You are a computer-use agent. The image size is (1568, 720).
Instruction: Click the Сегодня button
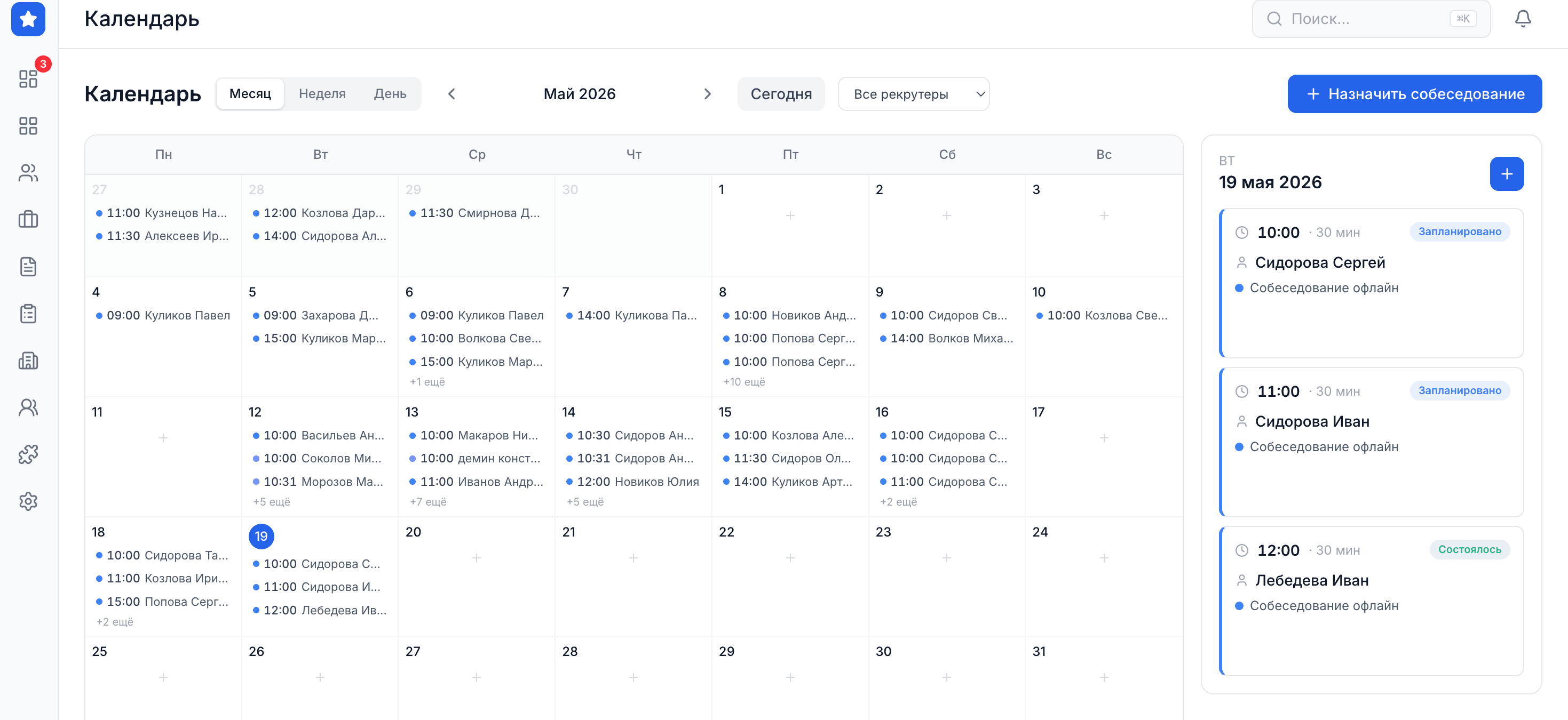point(781,94)
